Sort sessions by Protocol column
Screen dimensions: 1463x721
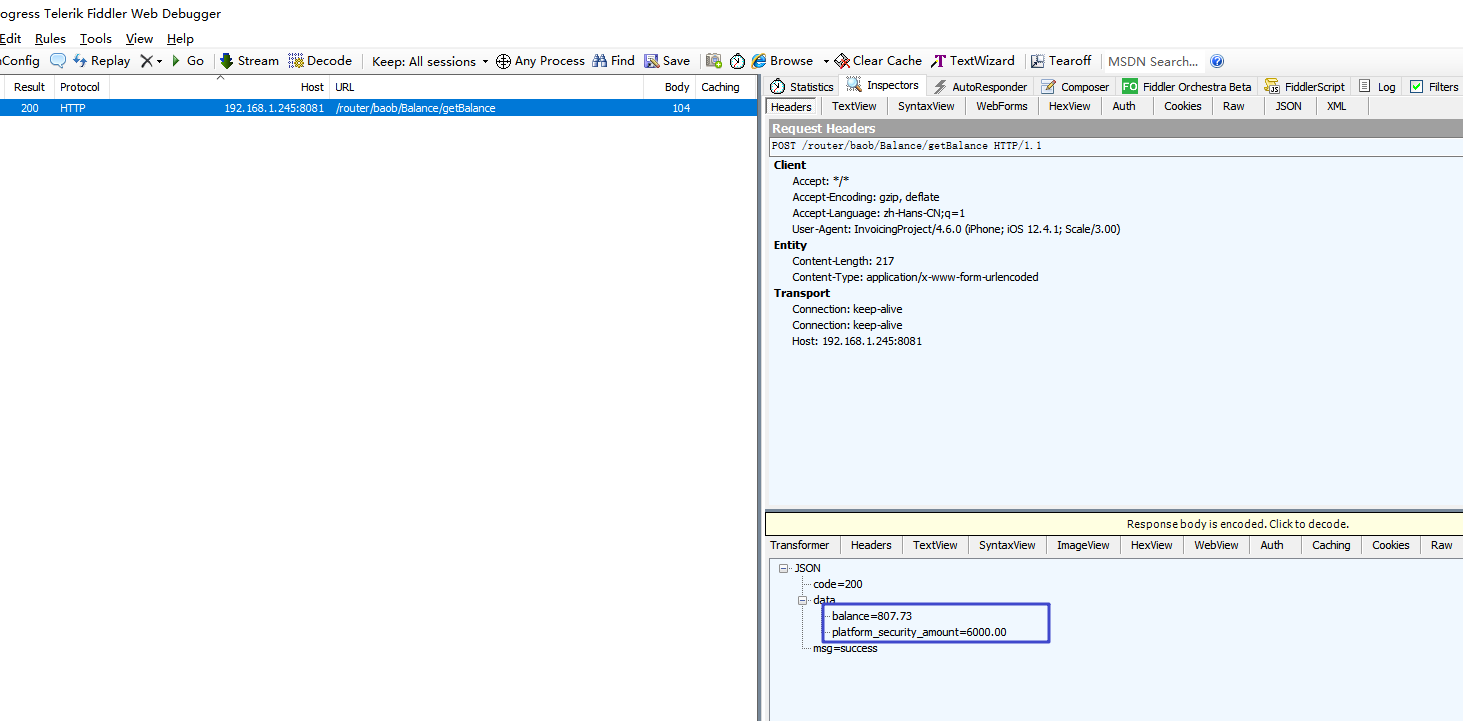82,87
